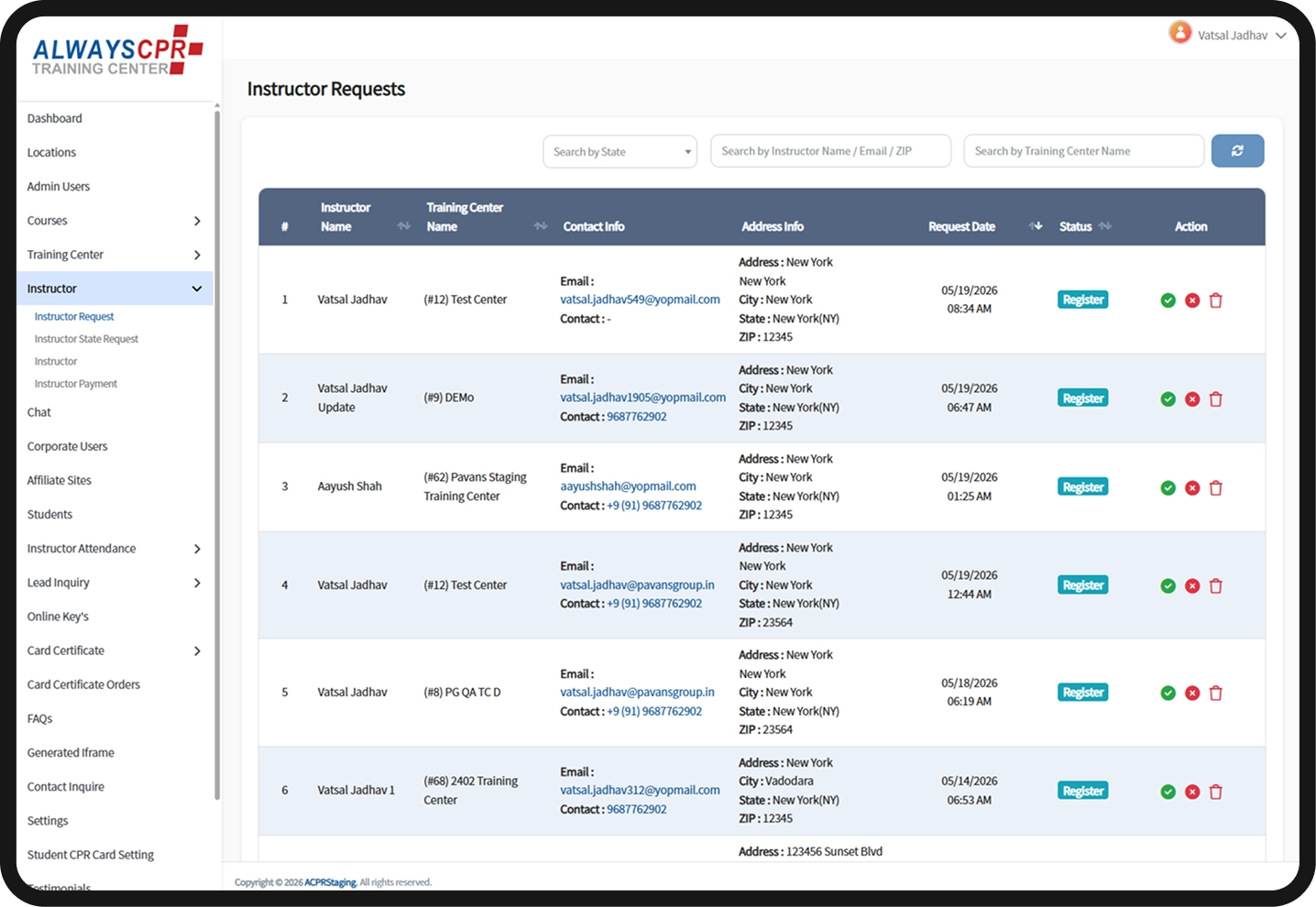This screenshot has width=1316, height=907.
Task: Click the Register status badge in row 3
Action: click(1083, 487)
